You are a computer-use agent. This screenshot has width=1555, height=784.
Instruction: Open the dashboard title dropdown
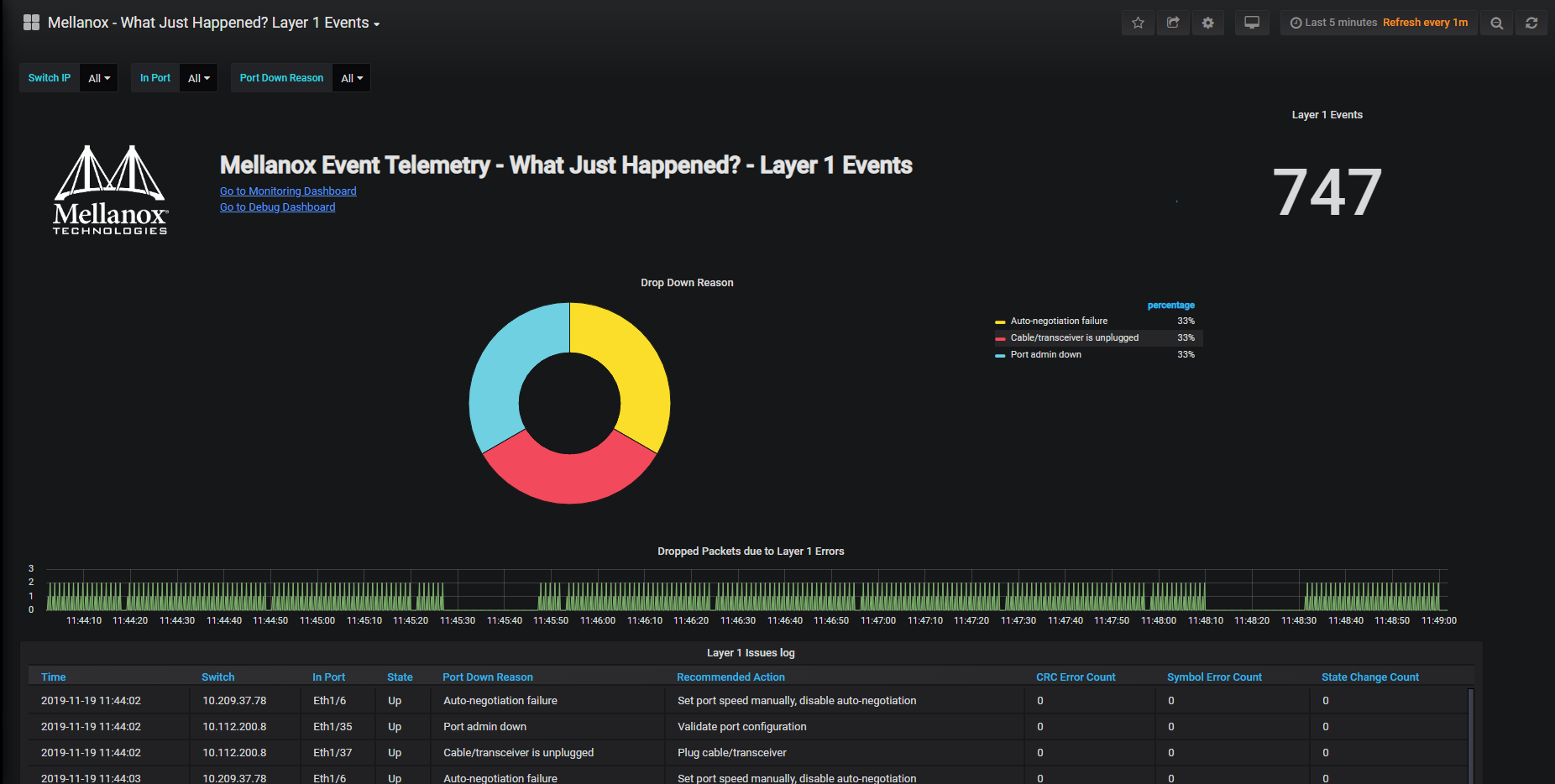click(214, 23)
